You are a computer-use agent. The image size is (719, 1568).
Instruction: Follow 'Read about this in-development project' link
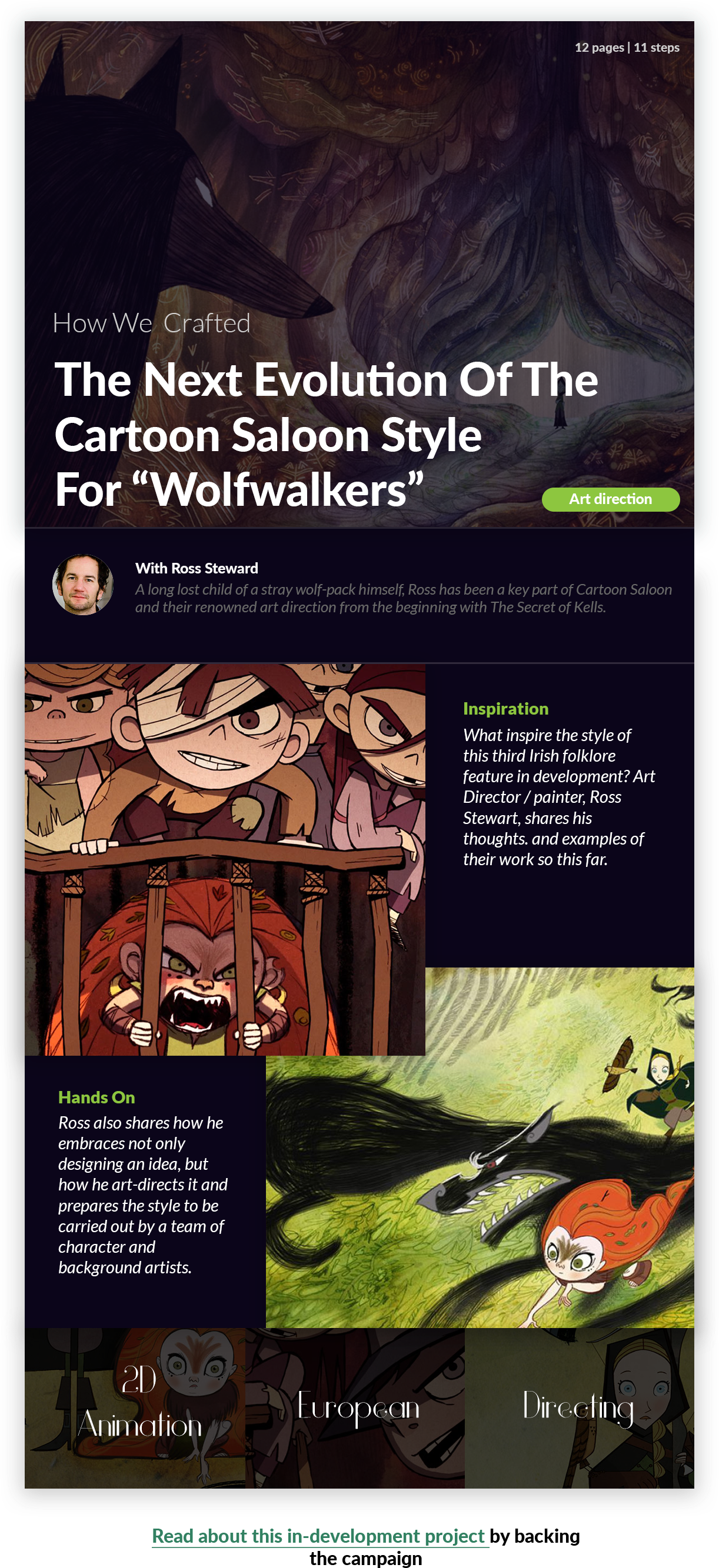point(318,1536)
